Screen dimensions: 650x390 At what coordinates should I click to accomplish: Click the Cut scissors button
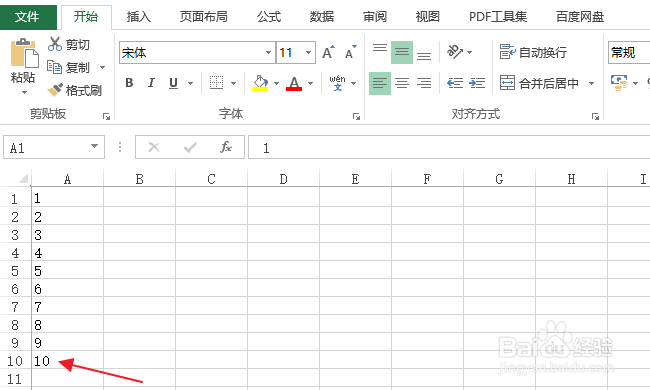click(x=69, y=44)
